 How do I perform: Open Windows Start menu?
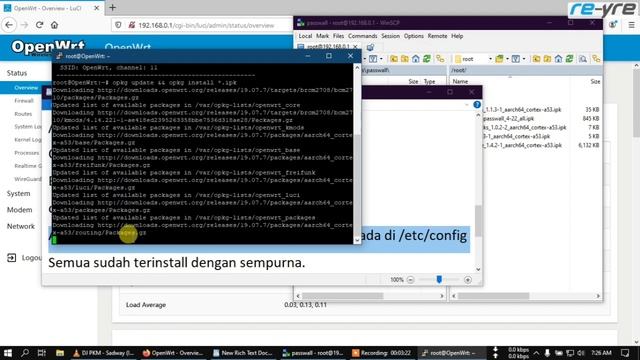click(x=8, y=353)
